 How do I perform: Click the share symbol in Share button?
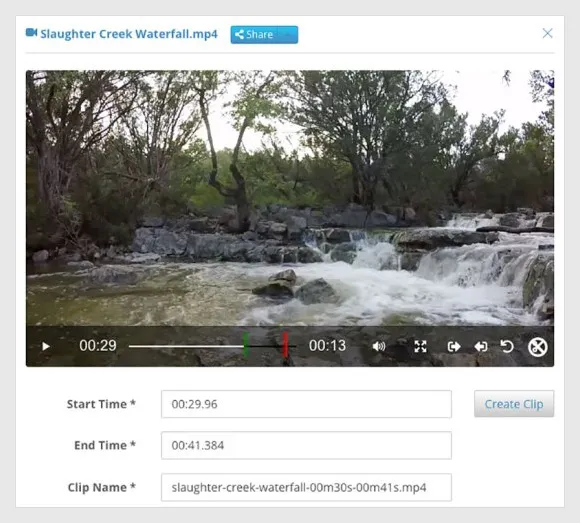(x=239, y=34)
